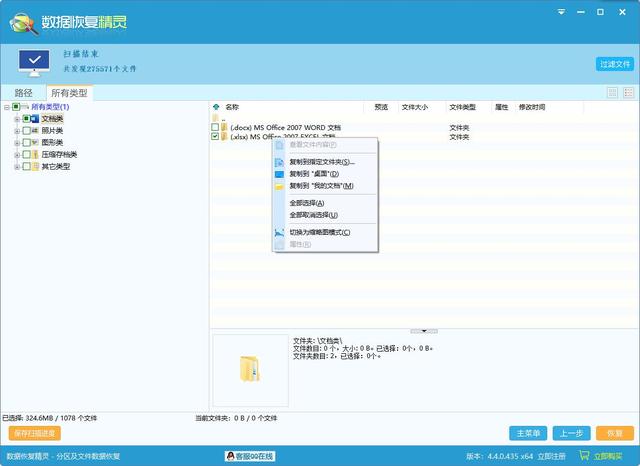Click the 保存扫描进度 button
This screenshot has height=466, width=640.
[x=35, y=433]
